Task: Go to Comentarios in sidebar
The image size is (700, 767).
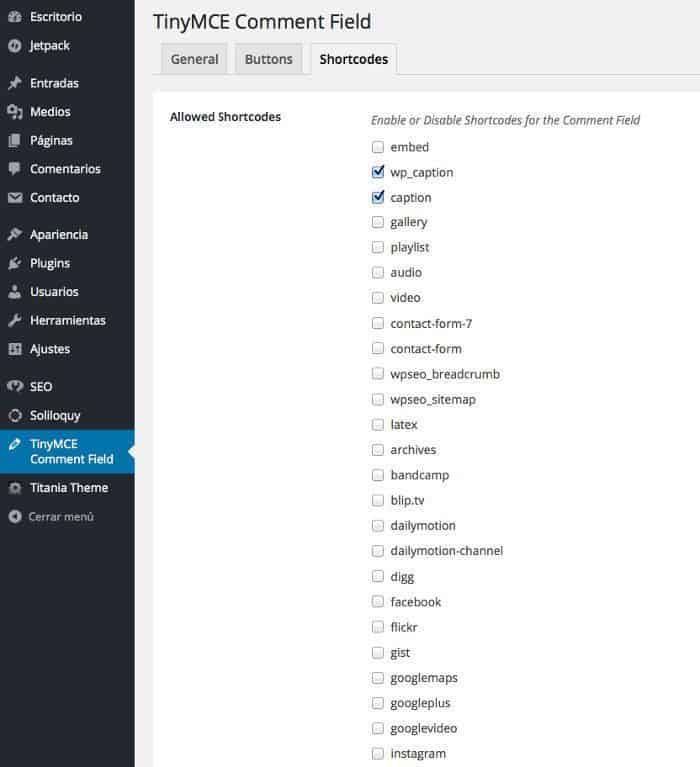Action: [67, 169]
